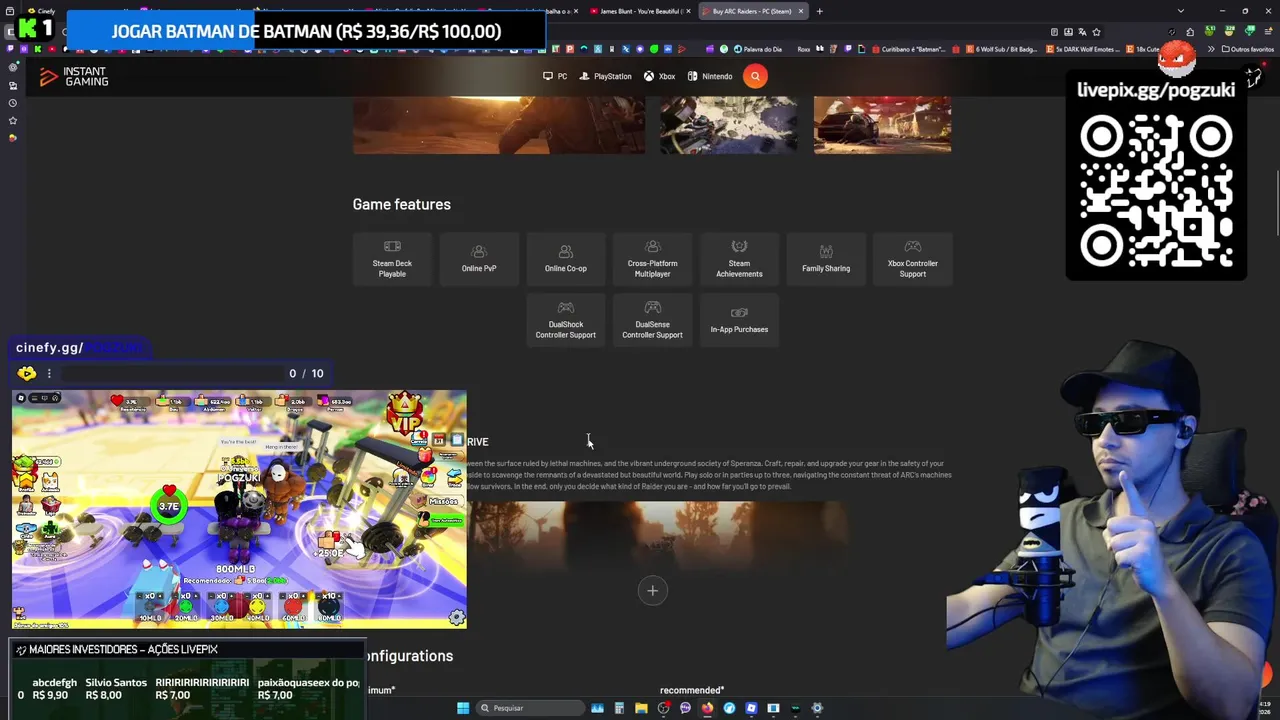The width and height of the screenshot is (1280, 720).
Task: Open the large left game screenshot
Action: tap(499, 125)
